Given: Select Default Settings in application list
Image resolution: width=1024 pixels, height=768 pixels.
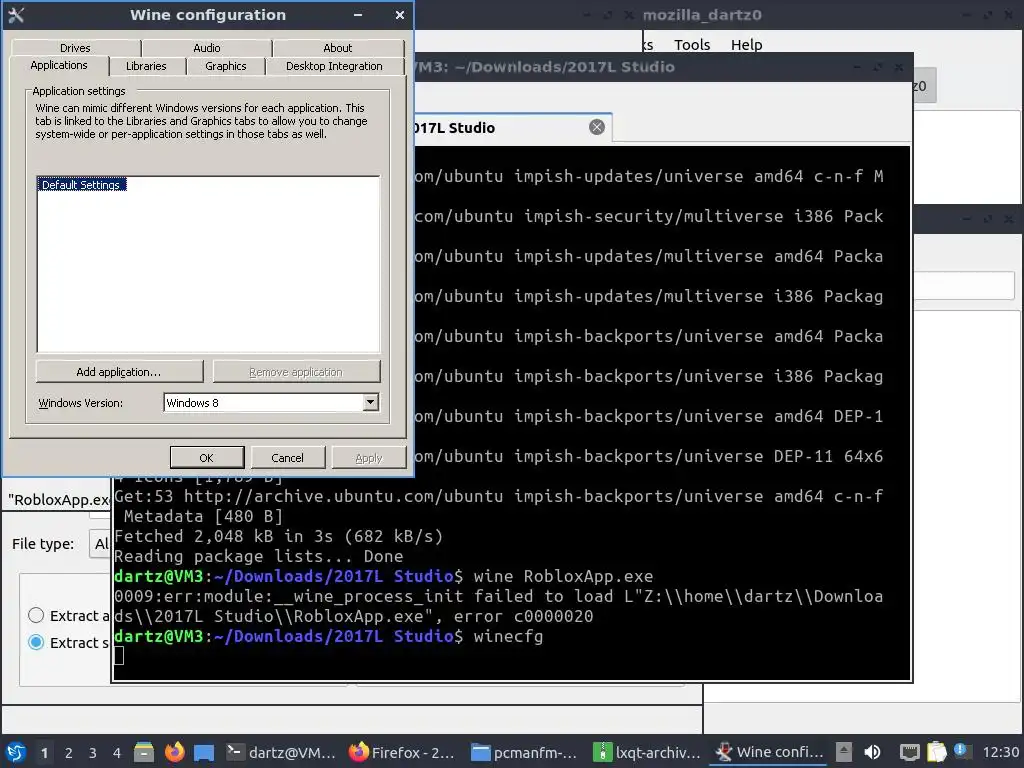Looking at the screenshot, I should pos(81,185).
